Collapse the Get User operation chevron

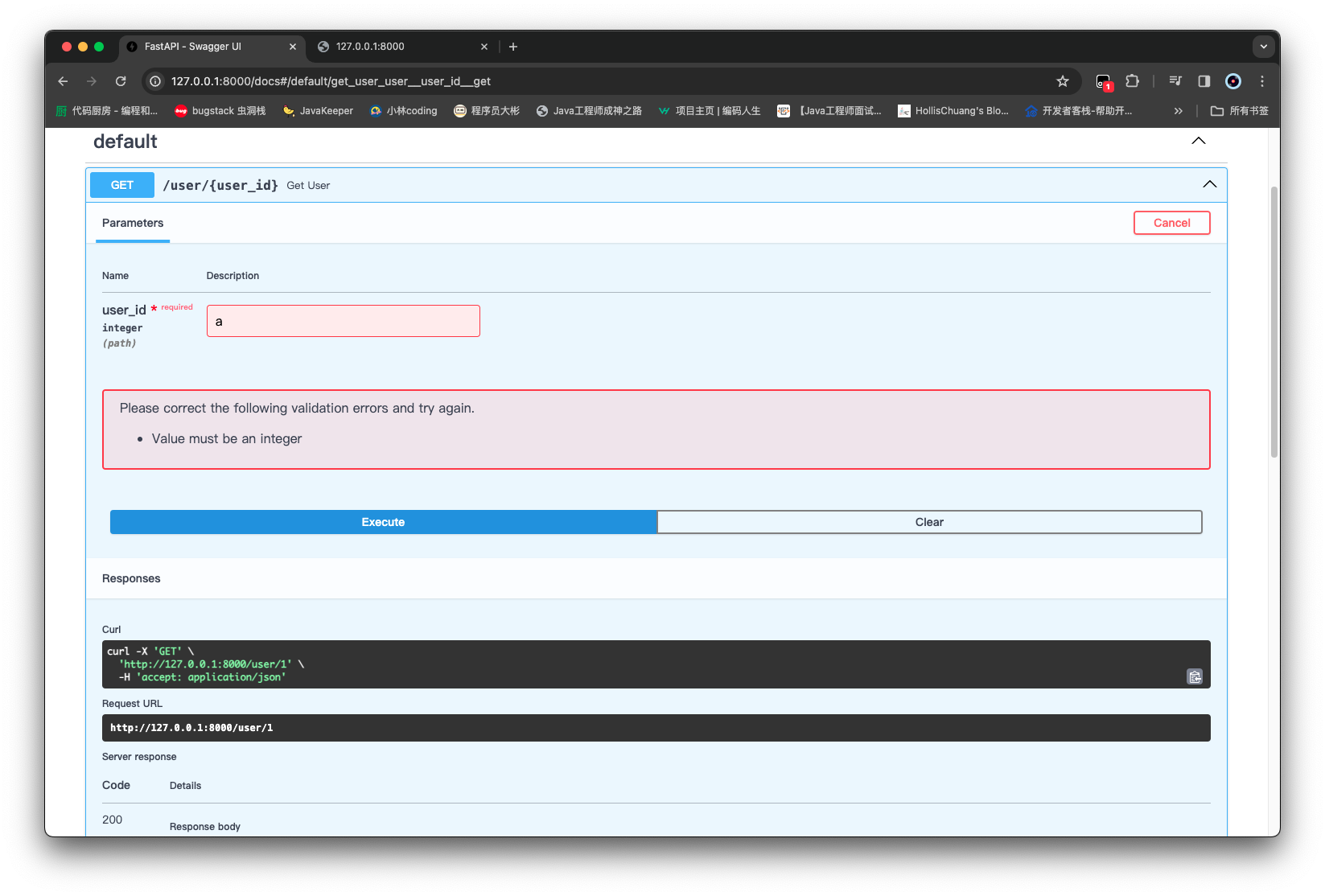pos(1210,184)
